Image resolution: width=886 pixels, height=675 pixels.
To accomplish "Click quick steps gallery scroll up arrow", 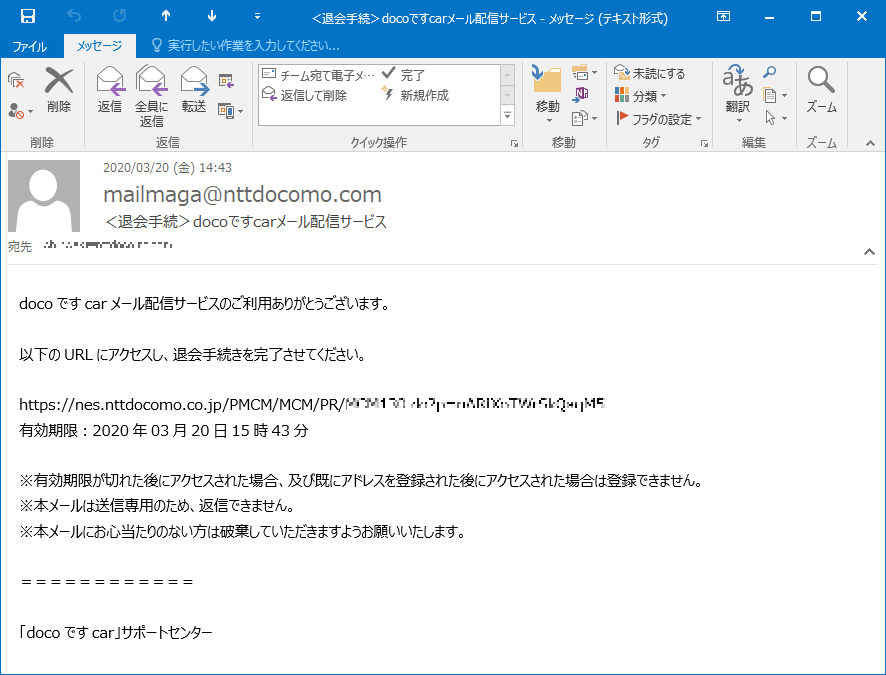I will point(507,75).
